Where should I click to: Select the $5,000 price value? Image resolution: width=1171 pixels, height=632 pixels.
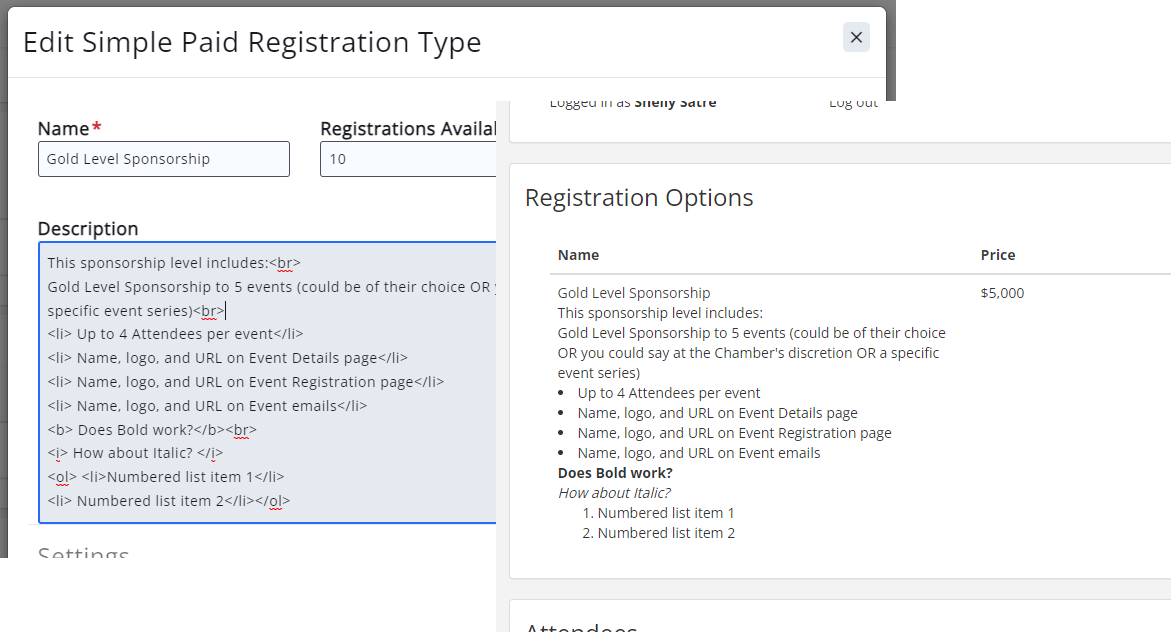tap(1002, 293)
